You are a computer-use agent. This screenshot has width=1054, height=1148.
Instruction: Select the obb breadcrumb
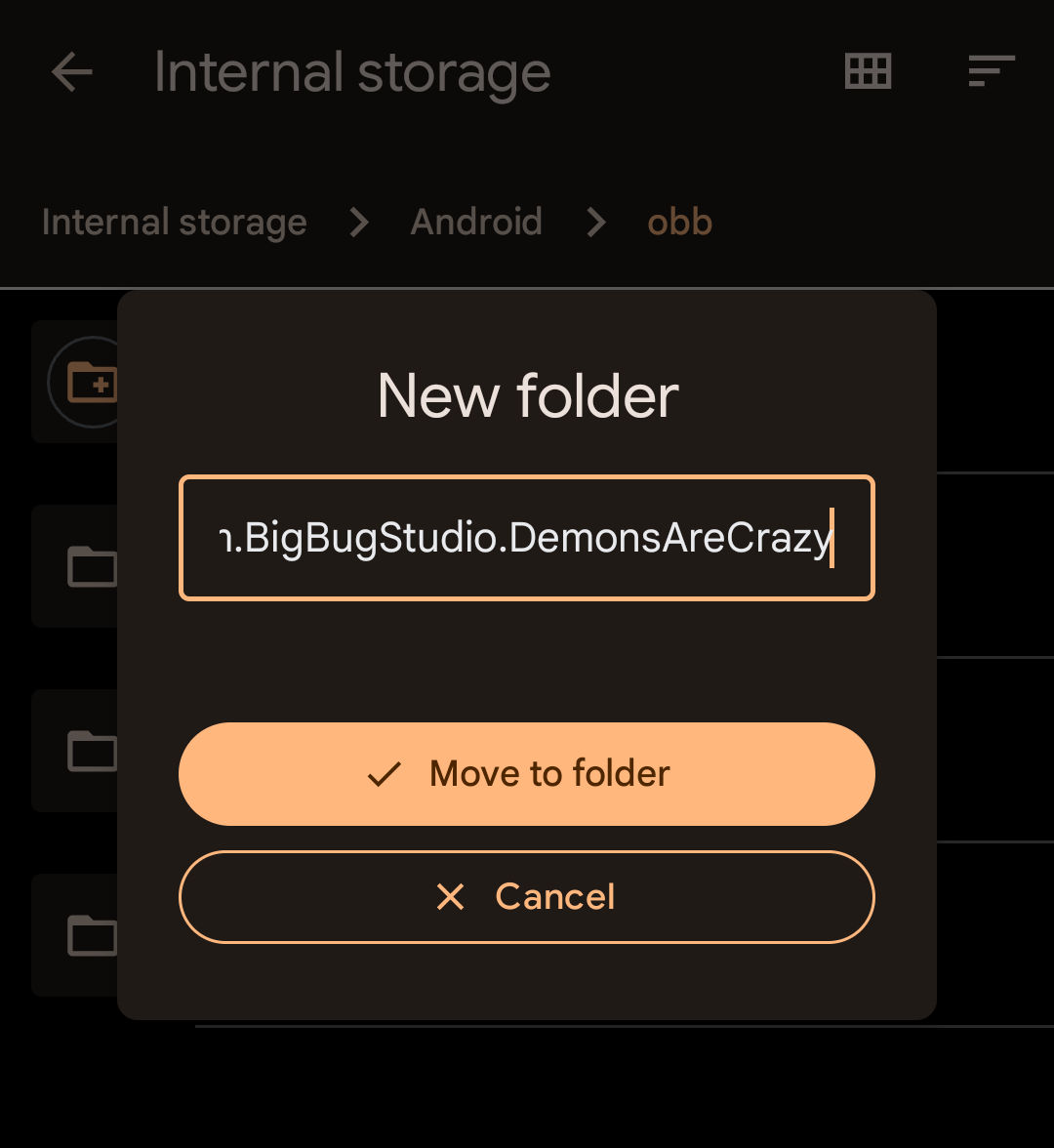point(680,222)
